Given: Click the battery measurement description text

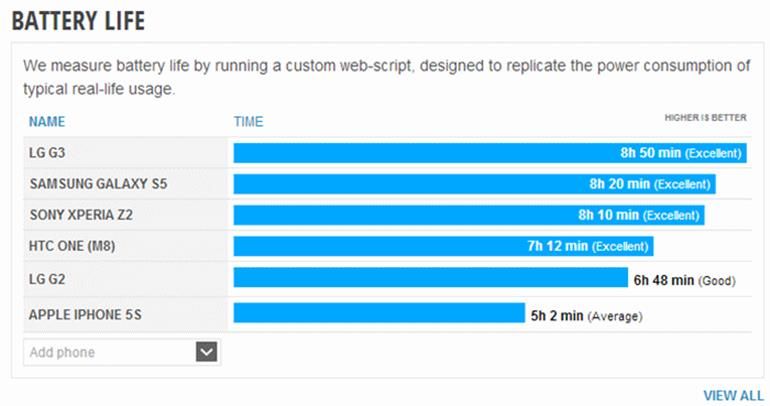Looking at the screenshot, I should pos(385,77).
